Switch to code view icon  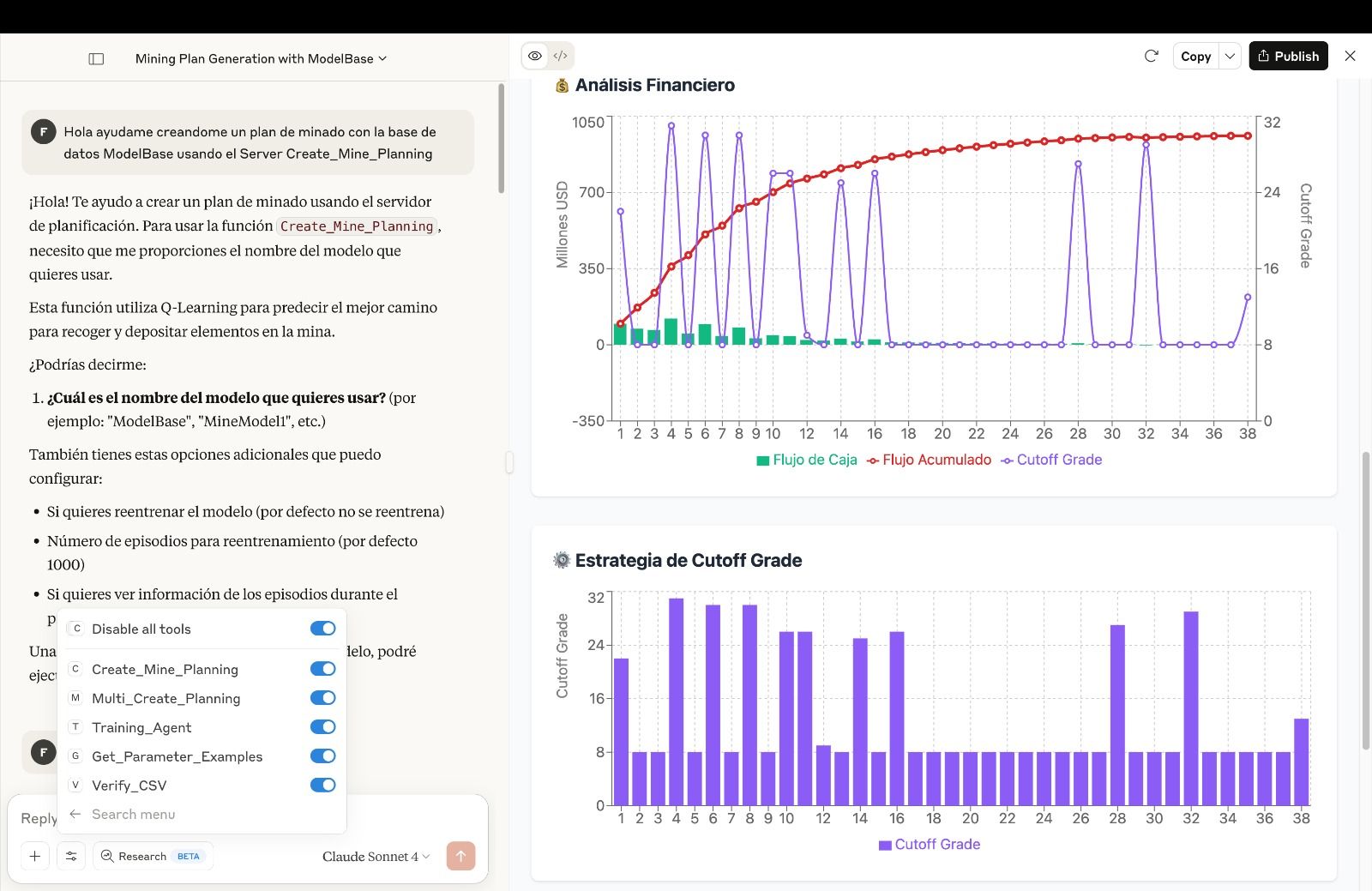[560, 56]
